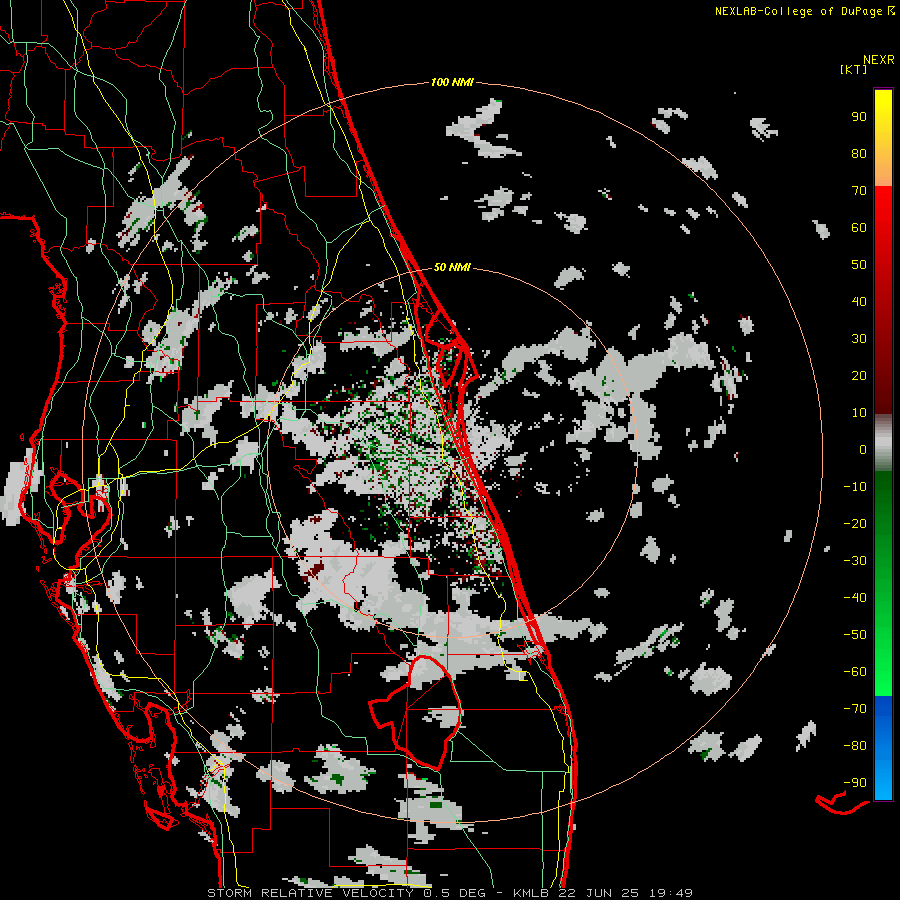The height and width of the screenshot is (900, 900).
Task: Click the -30 value on velocity scale
Action: pyautogui.click(x=855, y=561)
